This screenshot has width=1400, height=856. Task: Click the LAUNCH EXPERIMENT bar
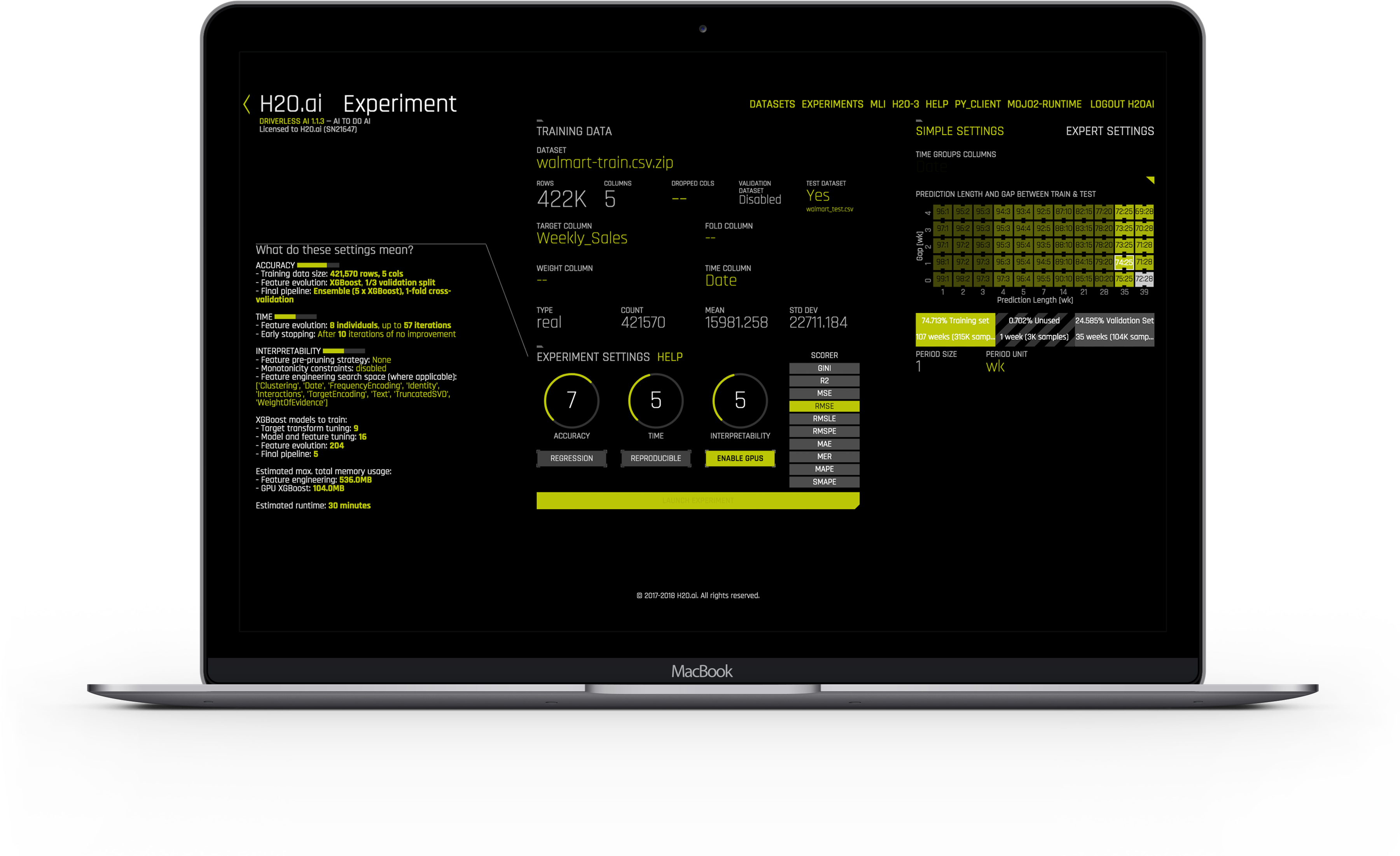(x=698, y=500)
